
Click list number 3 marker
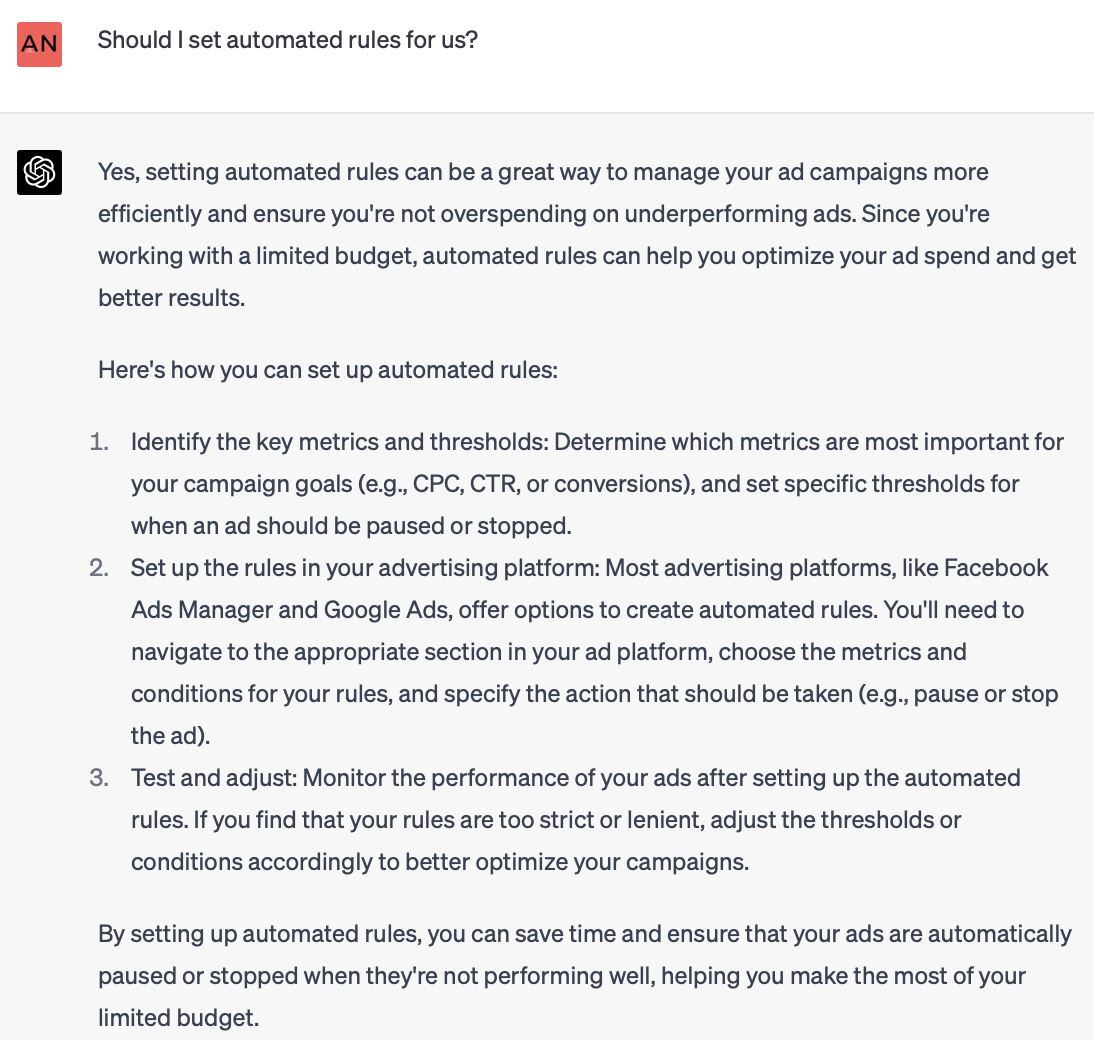(99, 778)
